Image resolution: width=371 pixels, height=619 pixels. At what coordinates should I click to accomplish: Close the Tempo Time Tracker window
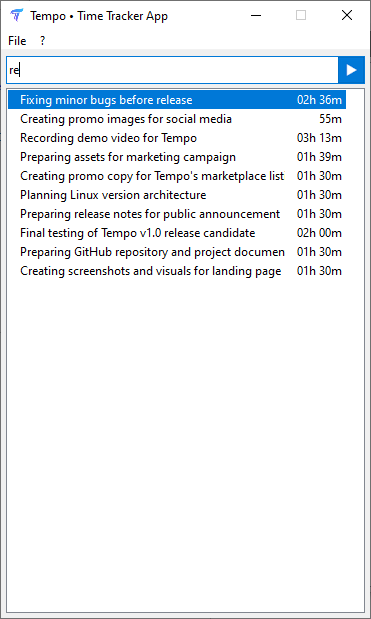point(347,15)
